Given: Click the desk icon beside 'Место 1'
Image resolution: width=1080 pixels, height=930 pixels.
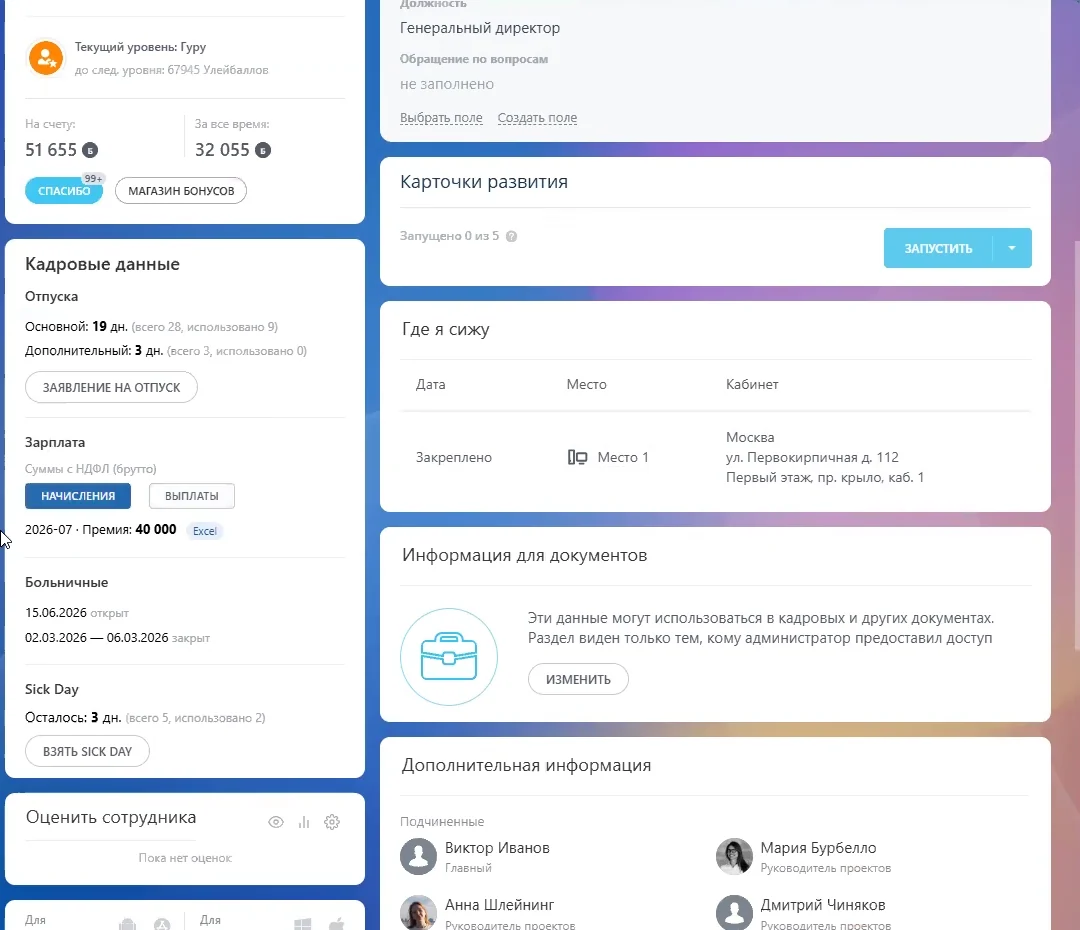Looking at the screenshot, I should 577,457.
